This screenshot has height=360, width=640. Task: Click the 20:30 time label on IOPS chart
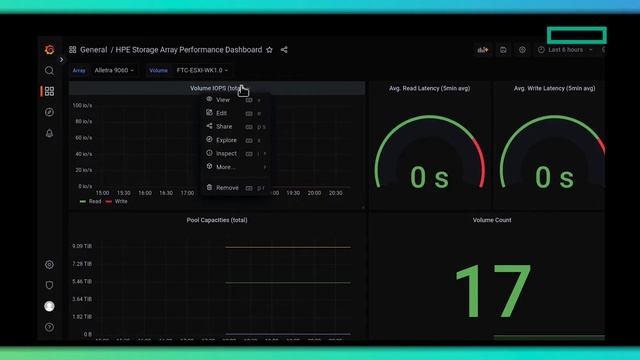point(336,193)
